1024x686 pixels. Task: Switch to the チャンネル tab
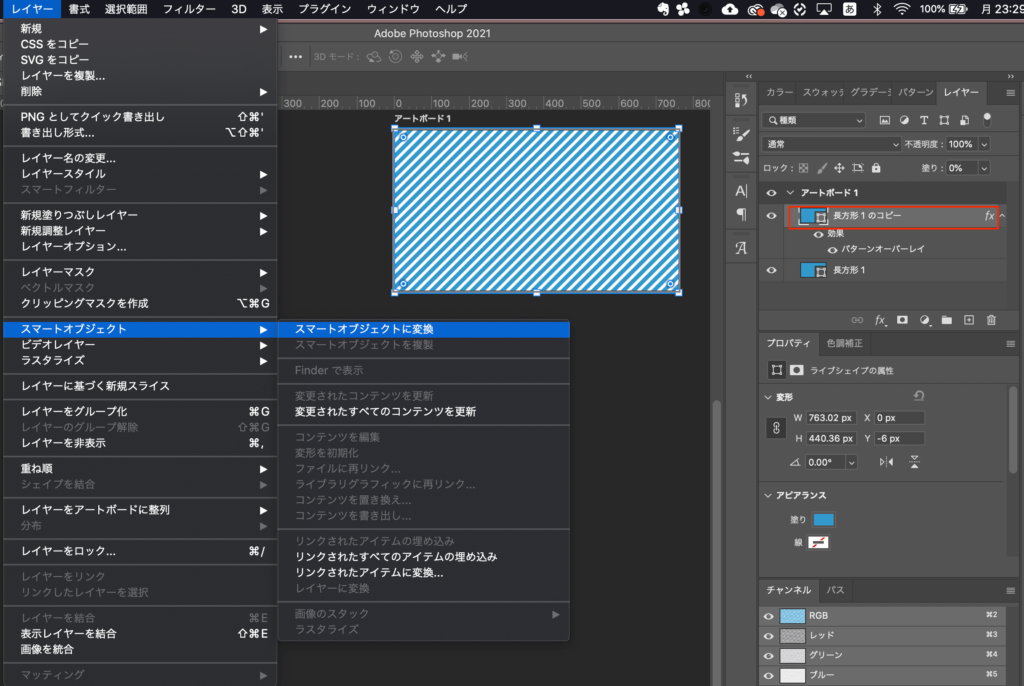point(790,591)
